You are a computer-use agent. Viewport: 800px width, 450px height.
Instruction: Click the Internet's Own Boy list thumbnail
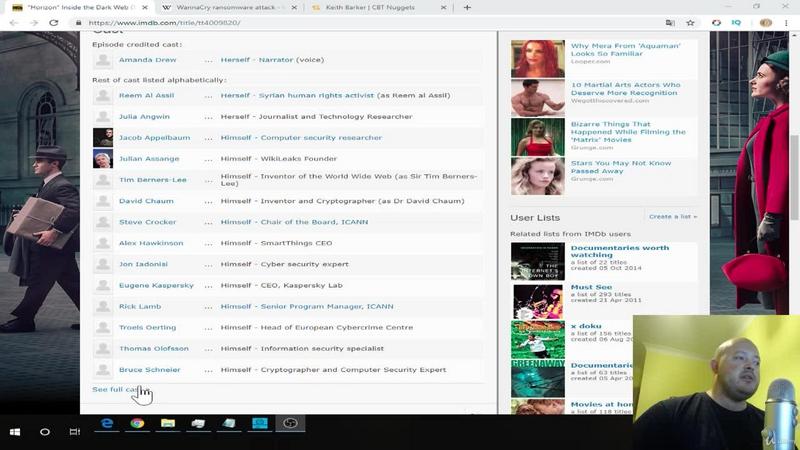[x=538, y=262]
